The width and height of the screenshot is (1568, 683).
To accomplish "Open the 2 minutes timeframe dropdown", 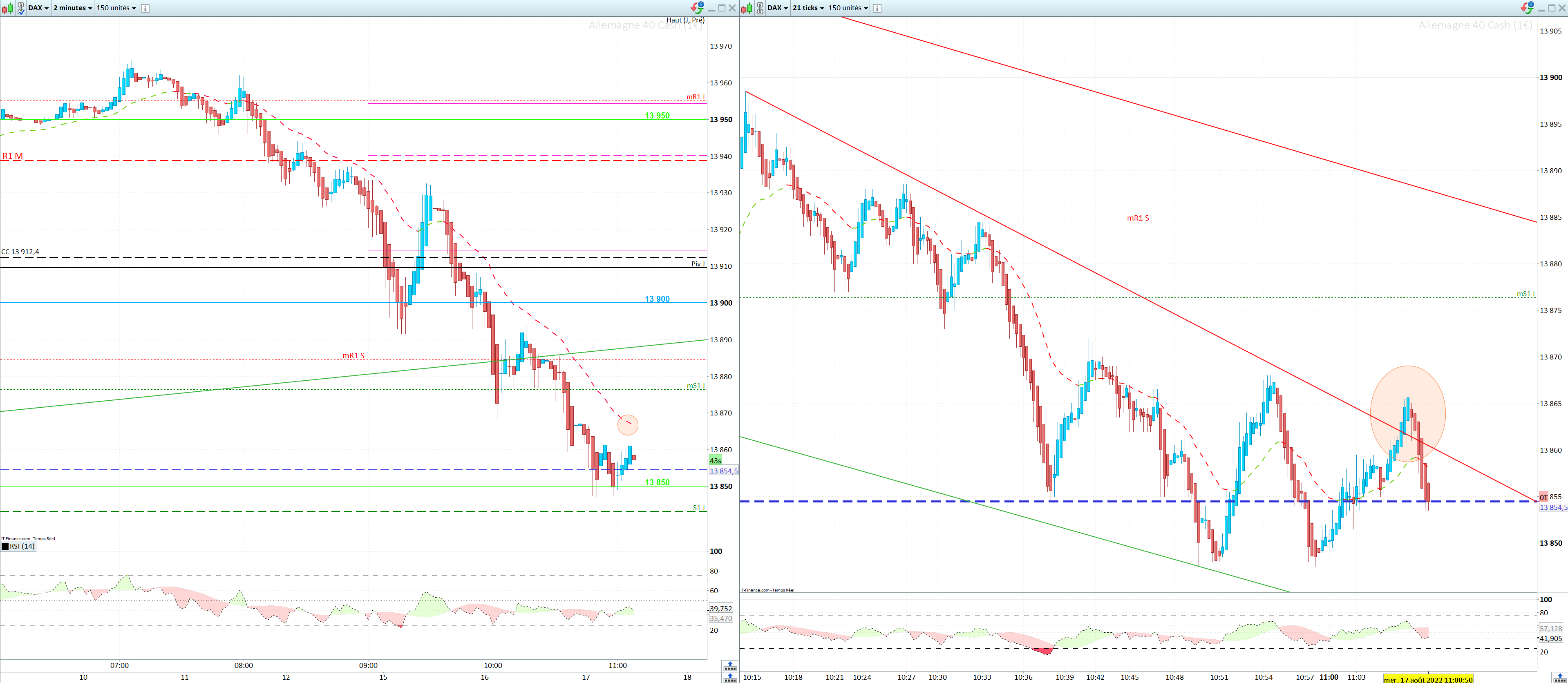I will (72, 8).
